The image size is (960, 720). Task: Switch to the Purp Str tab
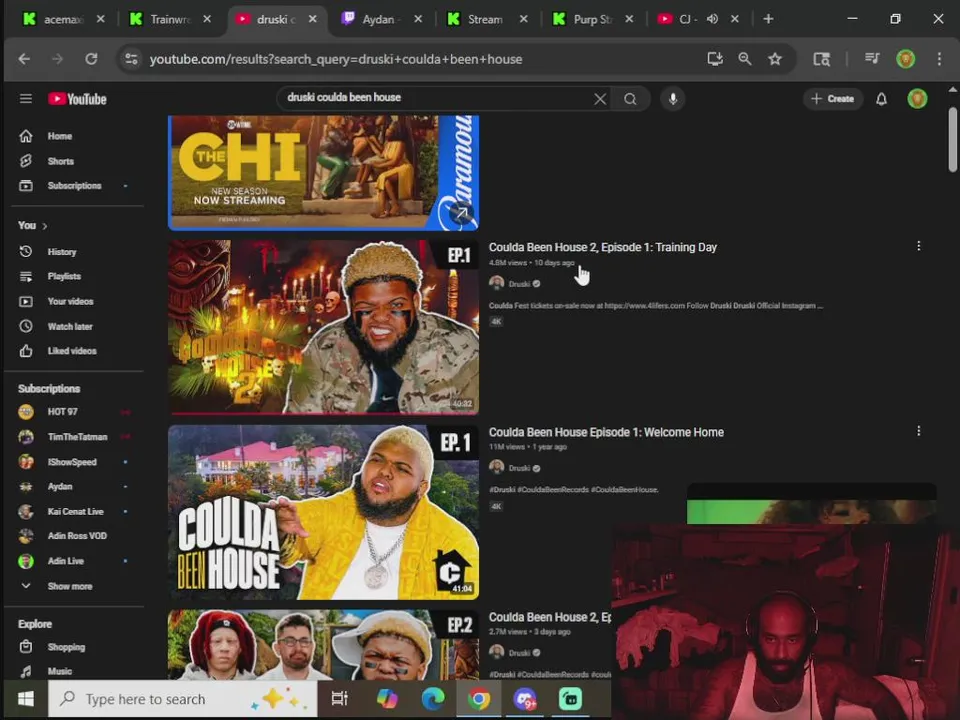click(x=591, y=19)
